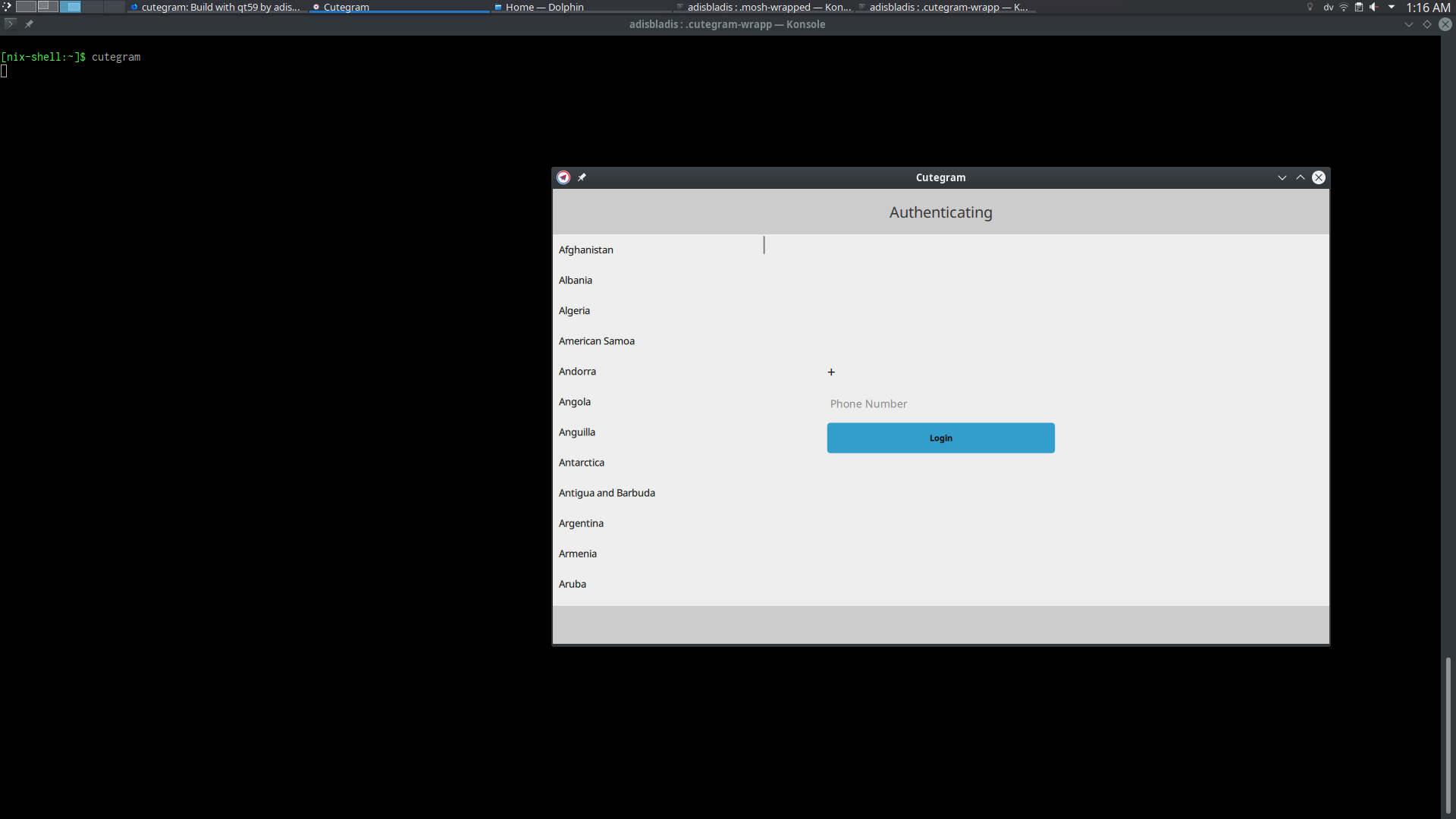This screenshot has height=819, width=1456.
Task: Click the Cutegram app icon in titlebar
Action: point(563,177)
